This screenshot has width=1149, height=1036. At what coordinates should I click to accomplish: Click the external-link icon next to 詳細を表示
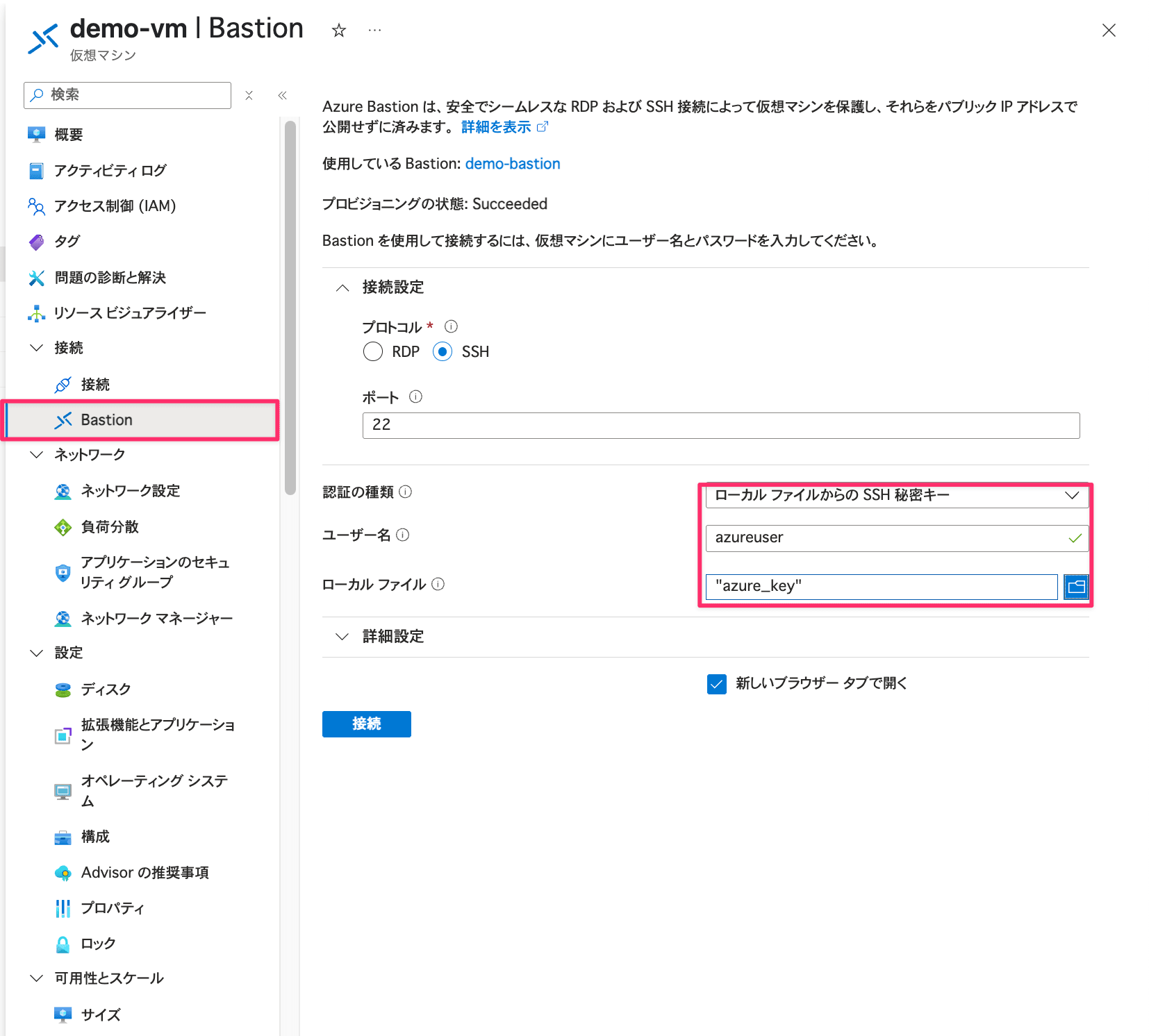pos(543,126)
